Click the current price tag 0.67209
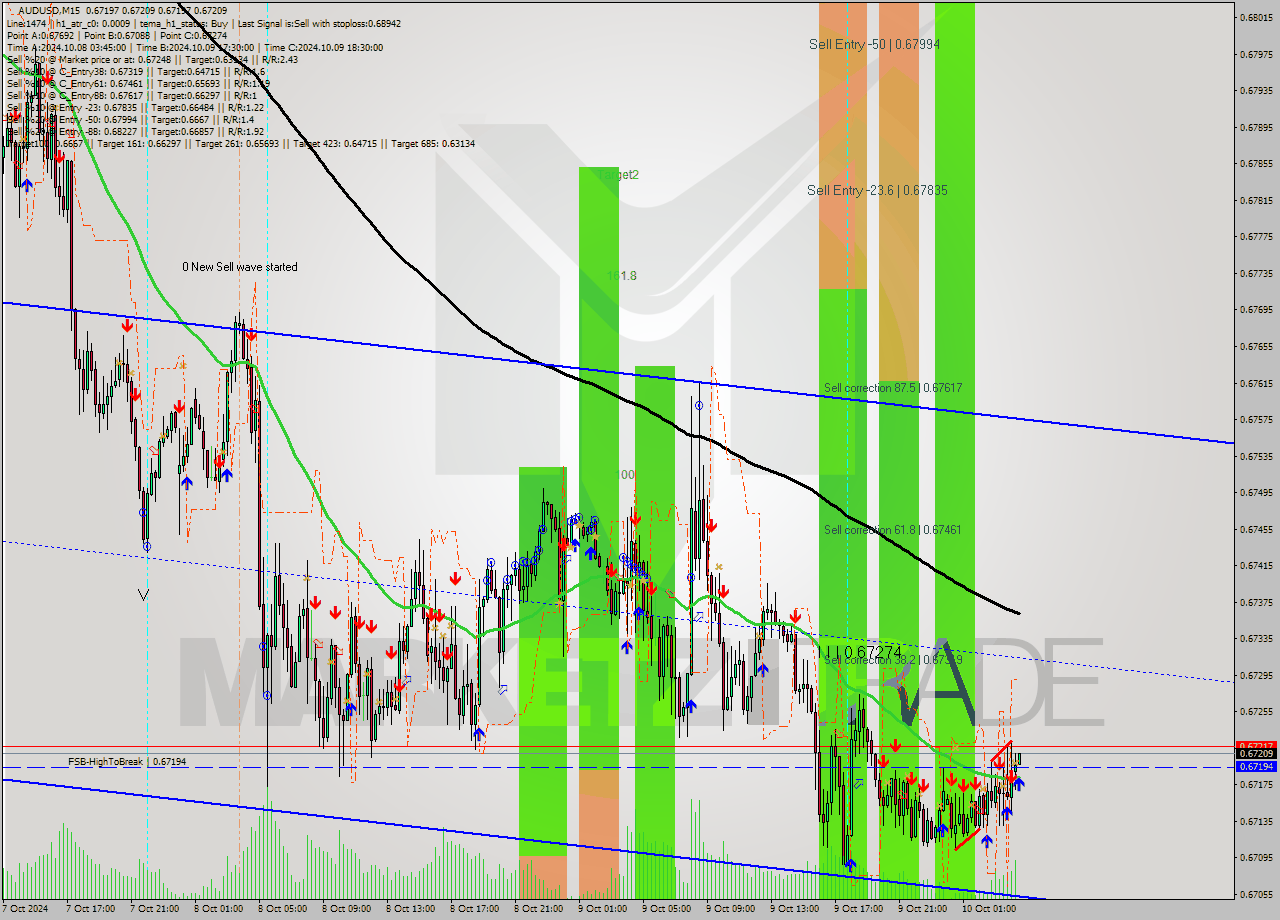Image resolution: width=1280 pixels, height=920 pixels. [1256, 754]
